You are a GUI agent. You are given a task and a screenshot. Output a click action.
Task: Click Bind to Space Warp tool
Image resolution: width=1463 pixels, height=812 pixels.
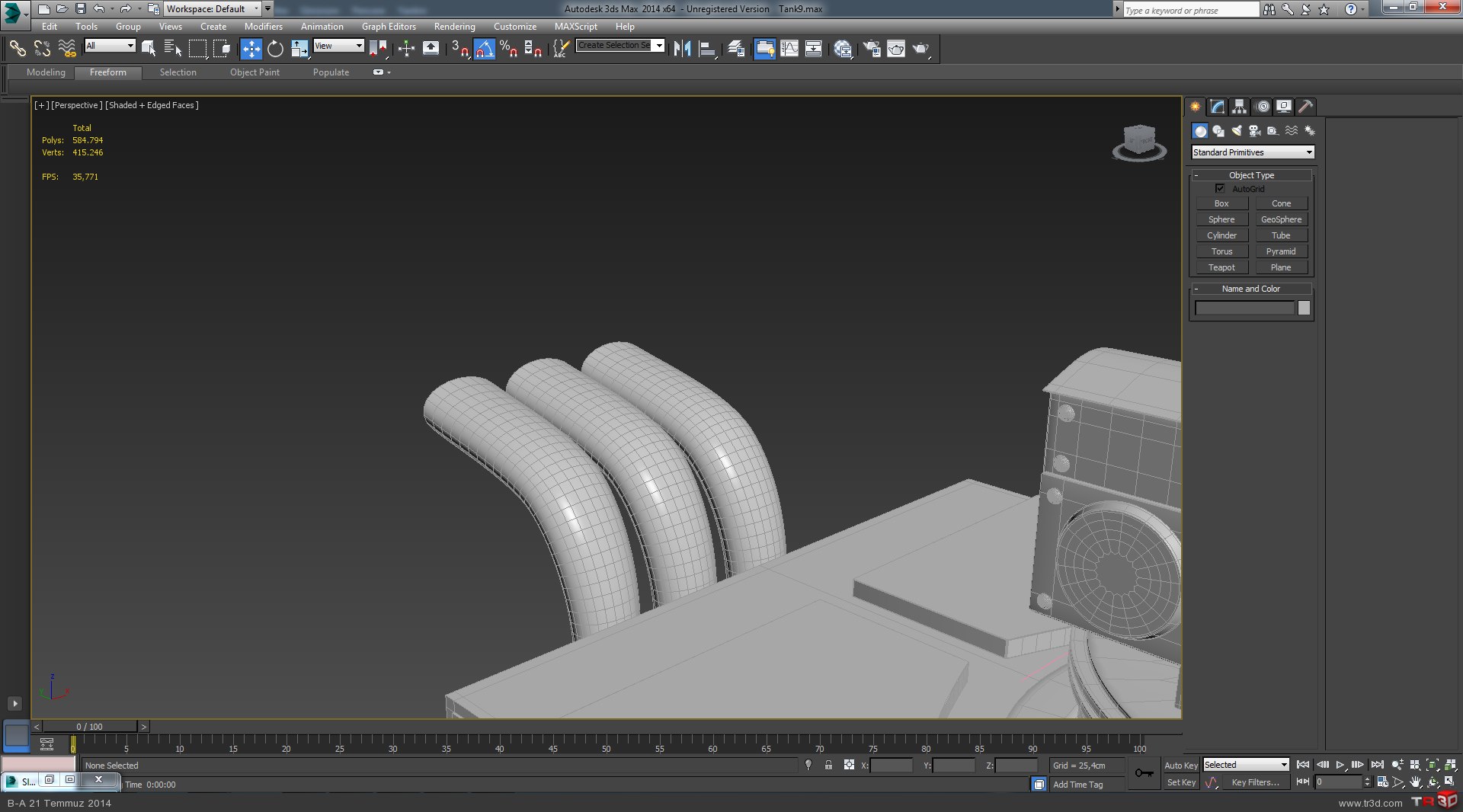coord(67,49)
